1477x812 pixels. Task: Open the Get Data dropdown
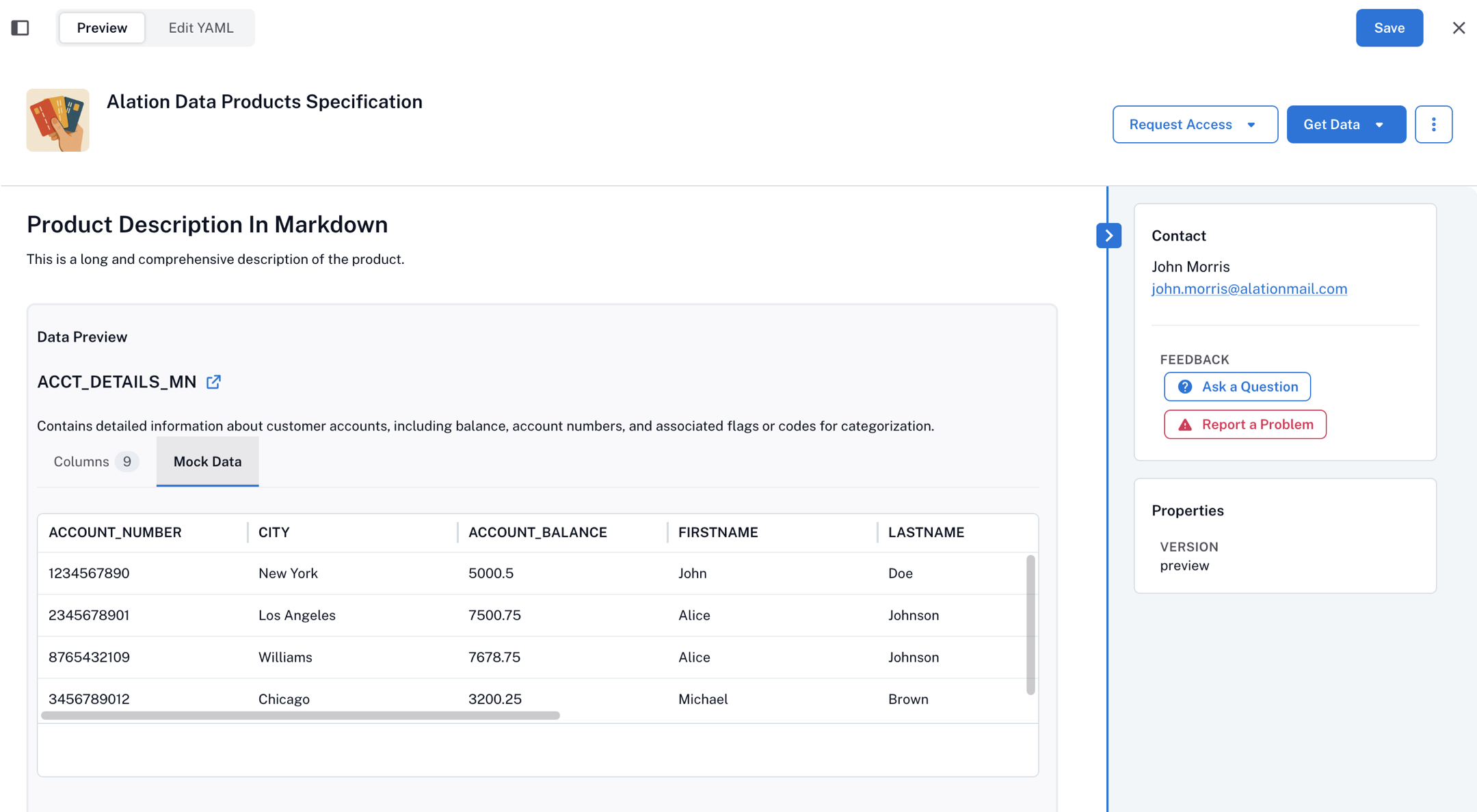click(x=1345, y=124)
